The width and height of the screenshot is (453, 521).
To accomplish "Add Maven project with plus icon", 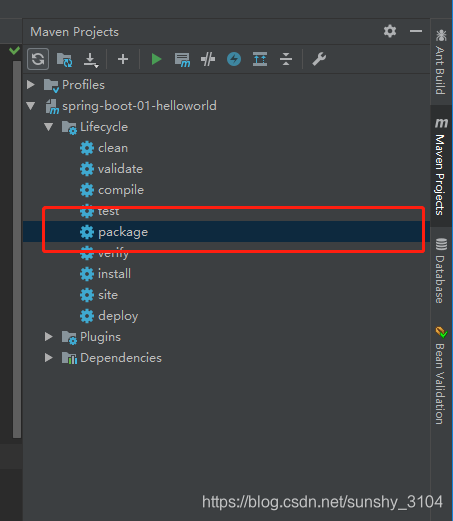I will coord(123,59).
